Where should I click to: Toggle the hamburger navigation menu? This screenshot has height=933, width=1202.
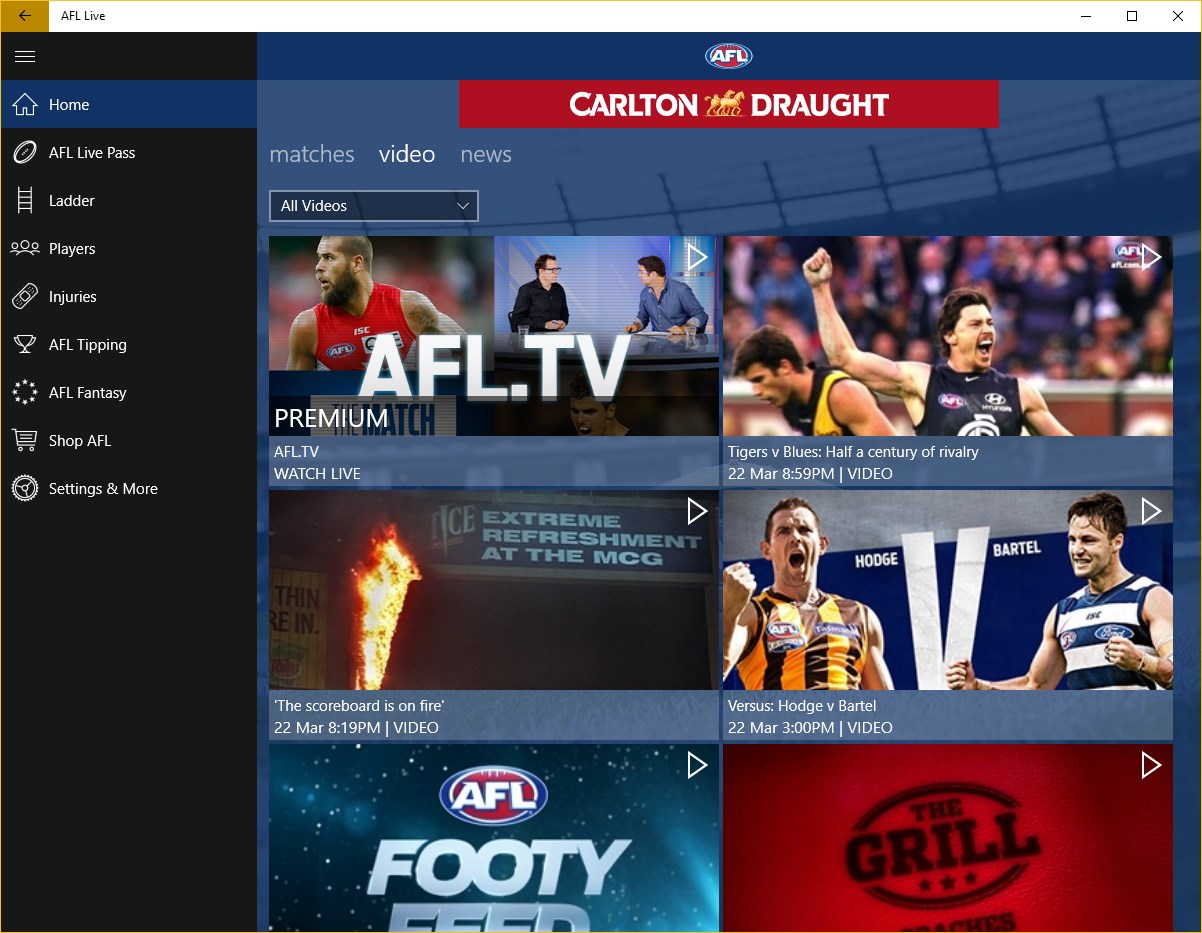(24, 56)
